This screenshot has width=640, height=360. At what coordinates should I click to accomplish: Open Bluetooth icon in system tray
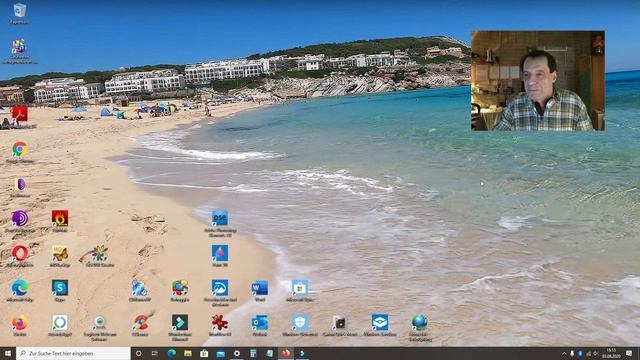pos(580,353)
